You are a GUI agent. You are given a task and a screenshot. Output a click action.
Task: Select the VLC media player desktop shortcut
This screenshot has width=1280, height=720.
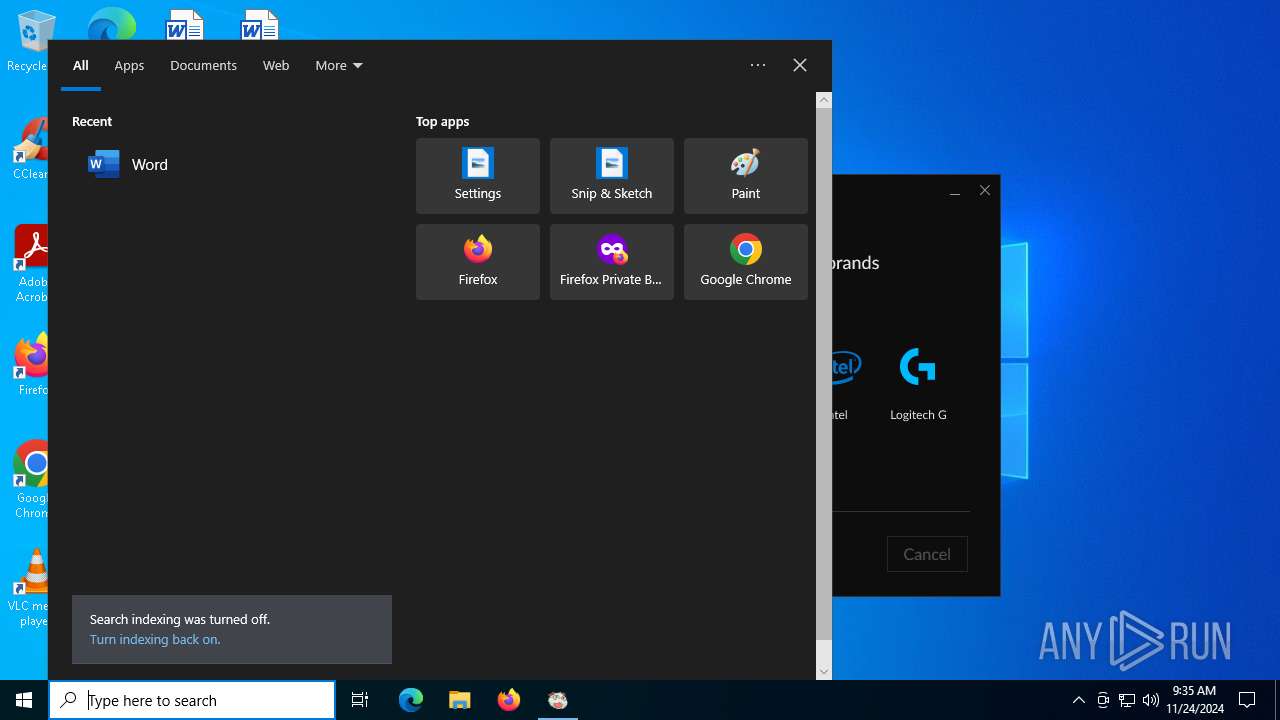(31, 588)
